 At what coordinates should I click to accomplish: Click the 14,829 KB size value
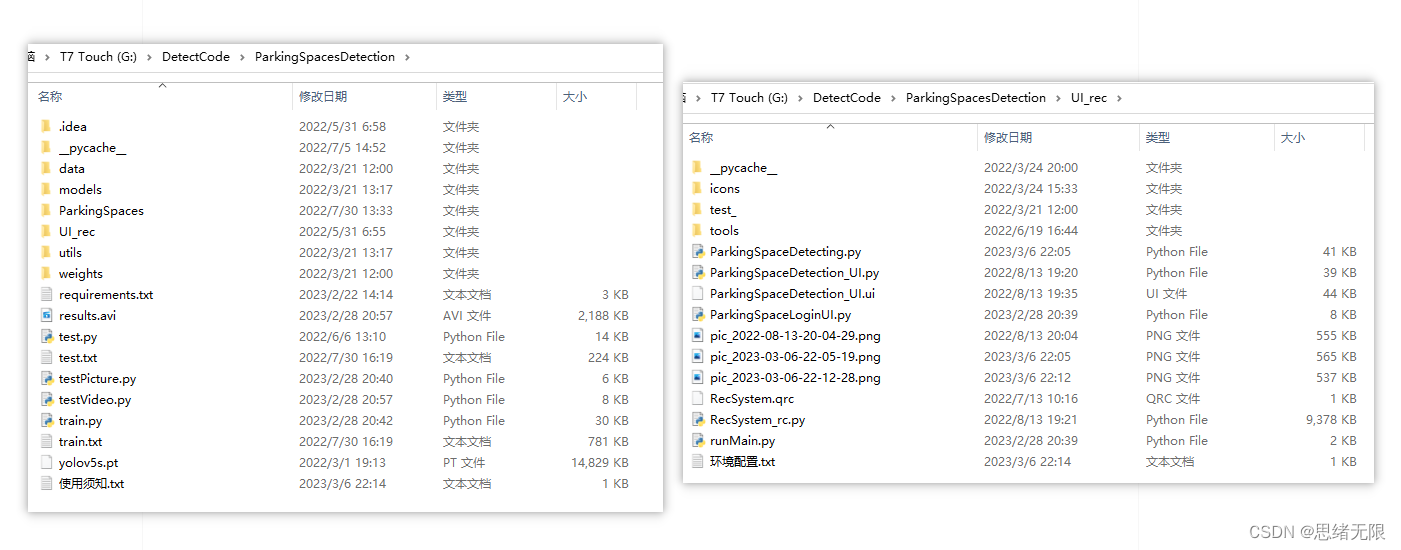coord(599,462)
